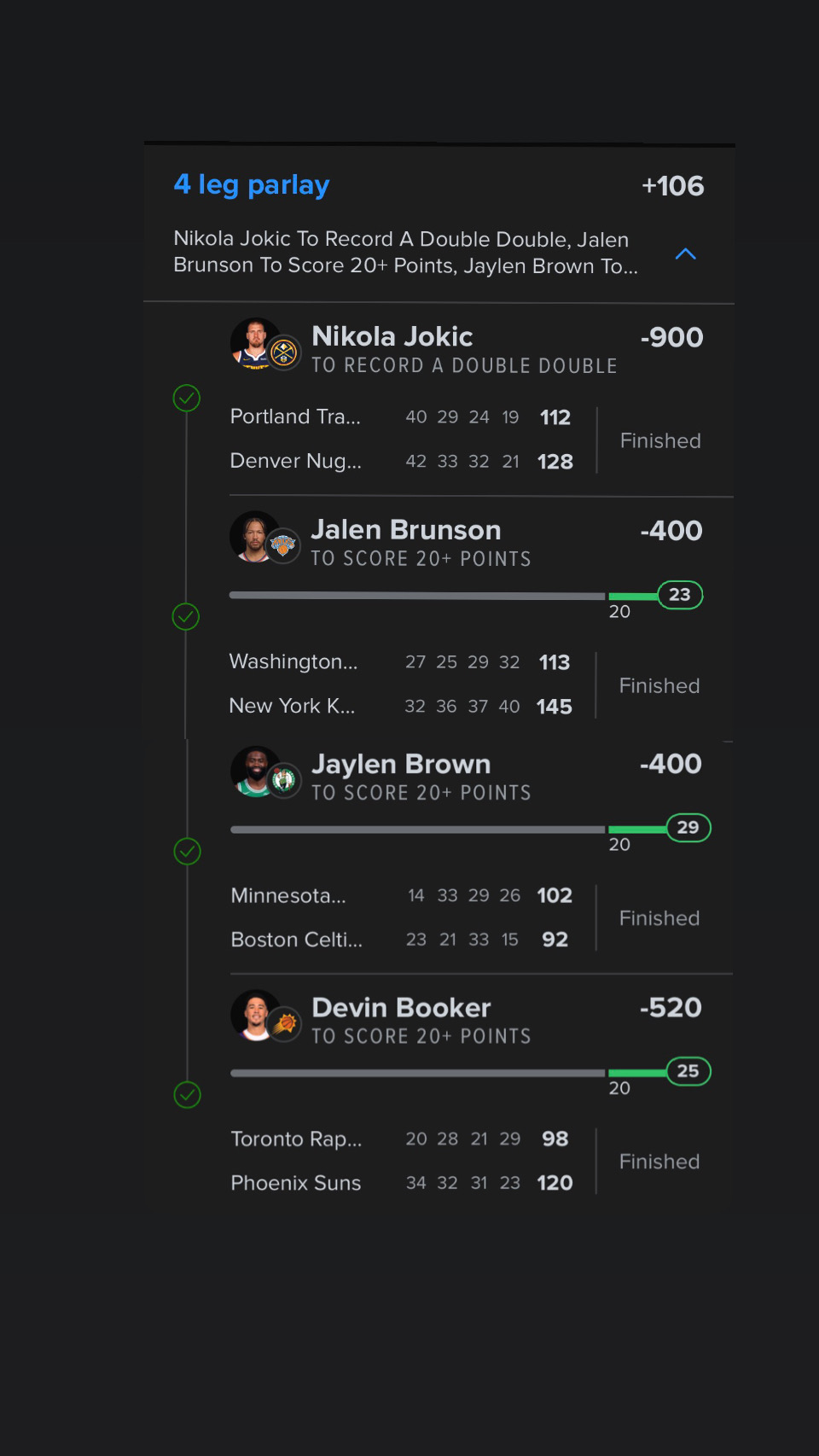The width and height of the screenshot is (819, 1456).
Task: Click the Denver Nuggets team logo badge
Action: 284,352
